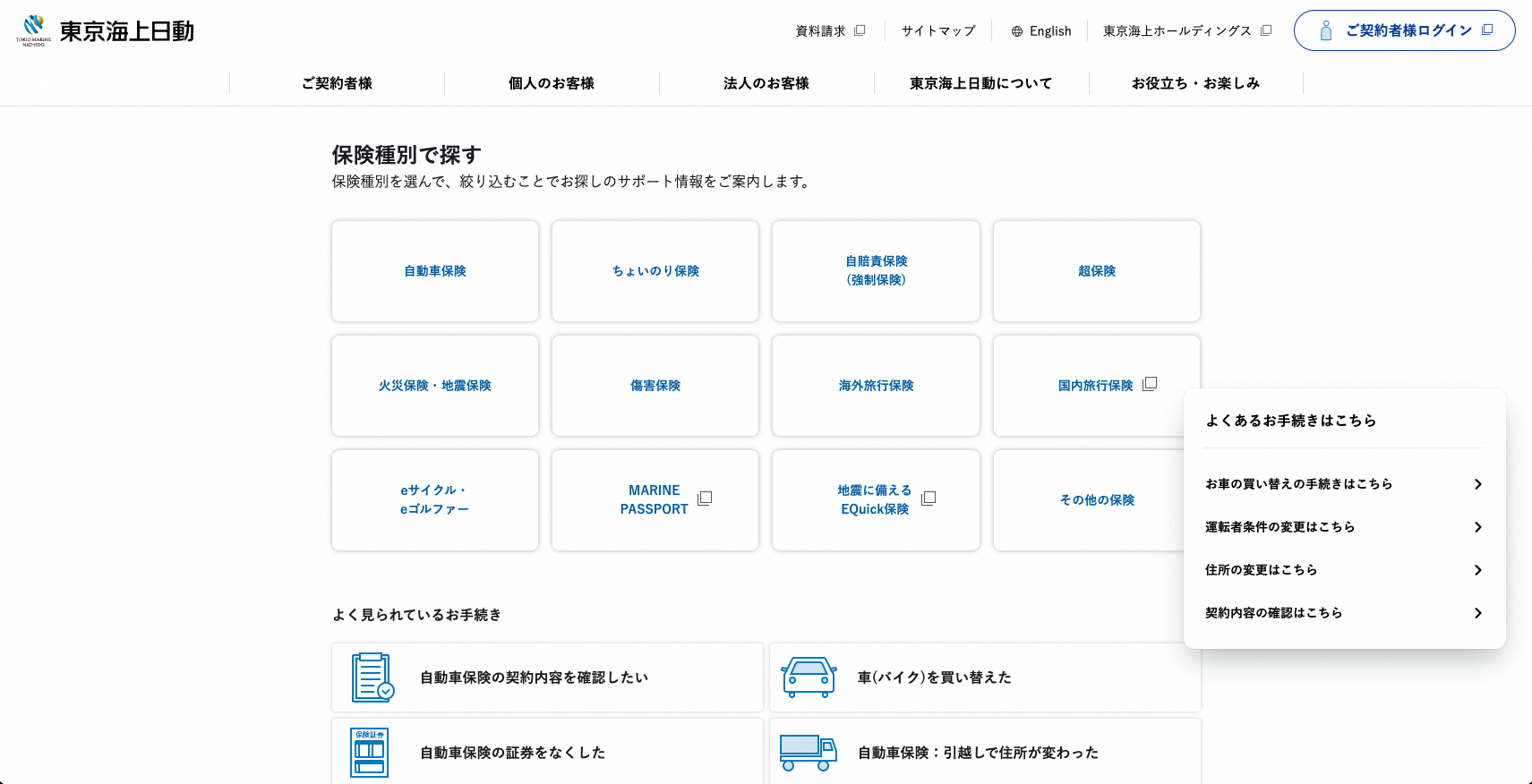Select the 海外旅行保険 card
The height and width of the screenshot is (784, 1532).
(x=877, y=386)
